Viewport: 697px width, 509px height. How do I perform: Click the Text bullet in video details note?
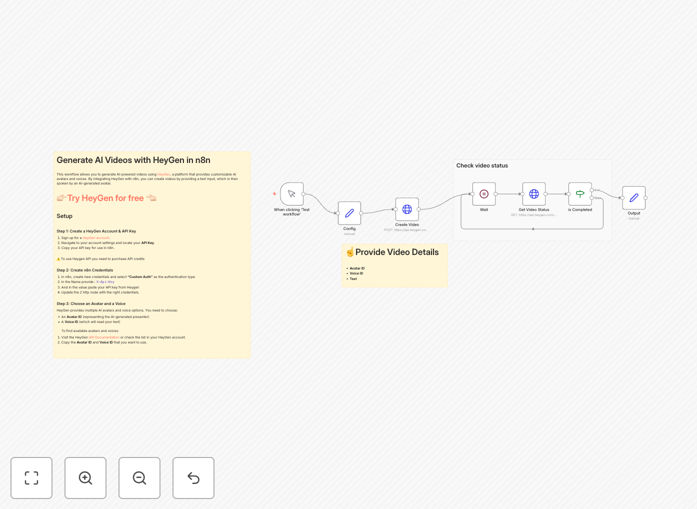(x=352, y=278)
